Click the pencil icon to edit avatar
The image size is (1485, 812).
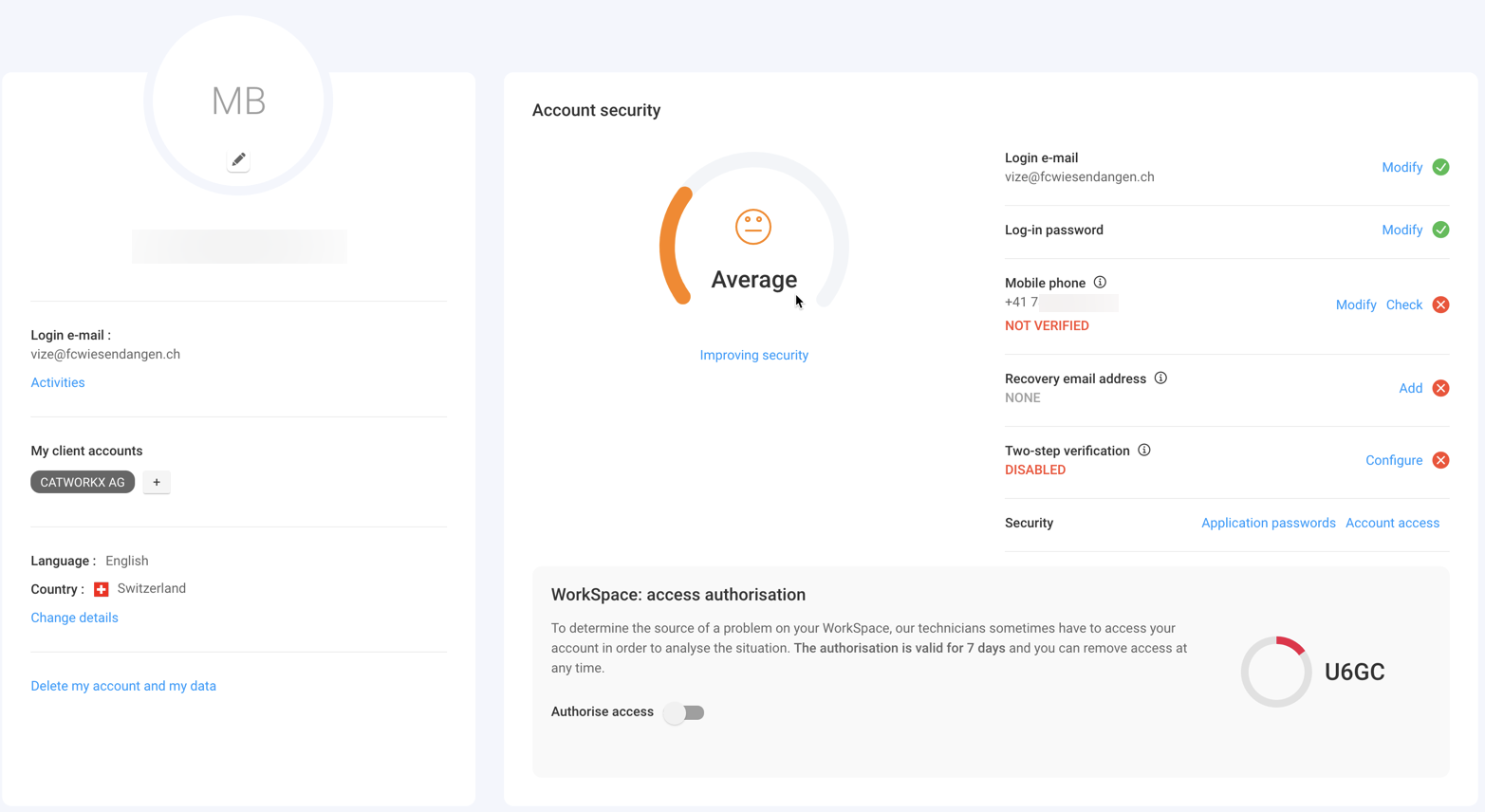[238, 160]
